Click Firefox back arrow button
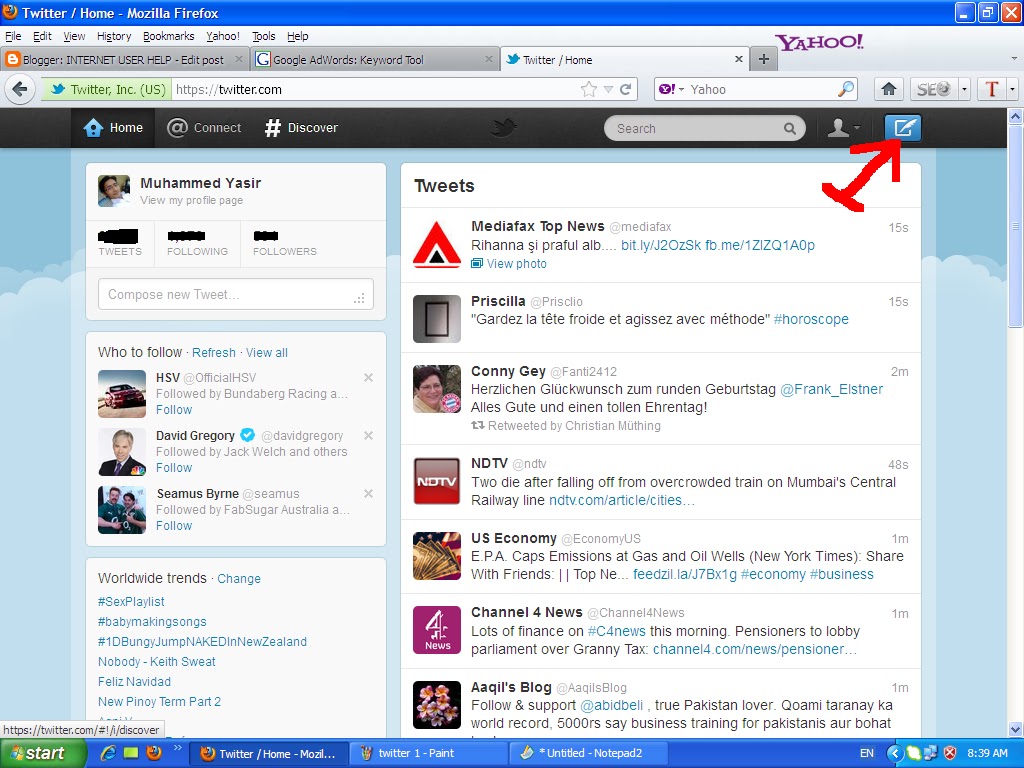Image resolution: width=1024 pixels, height=768 pixels. point(20,89)
